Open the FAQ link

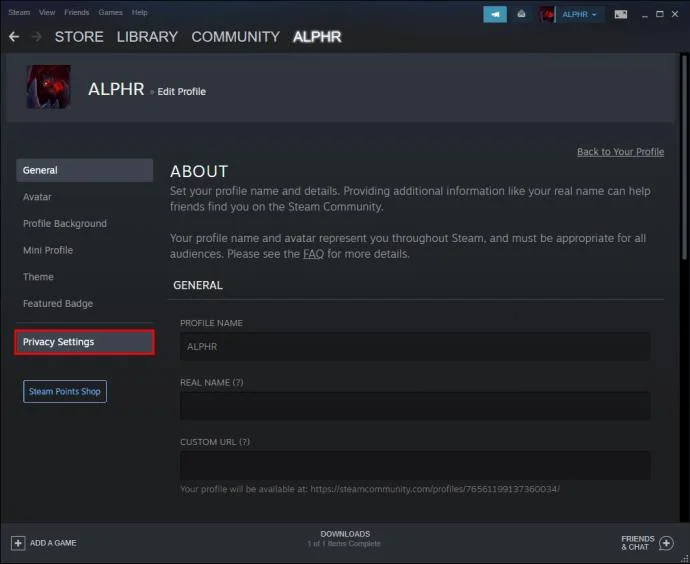pos(313,254)
